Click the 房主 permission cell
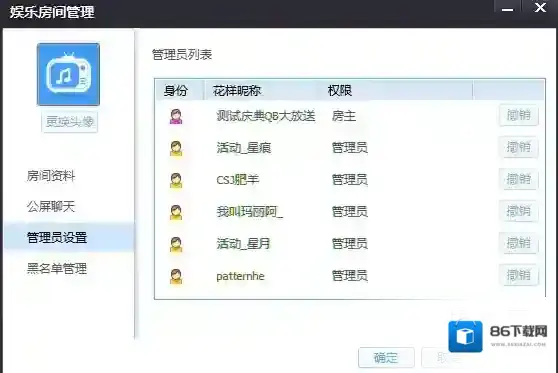558x373 pixels. 344,116
